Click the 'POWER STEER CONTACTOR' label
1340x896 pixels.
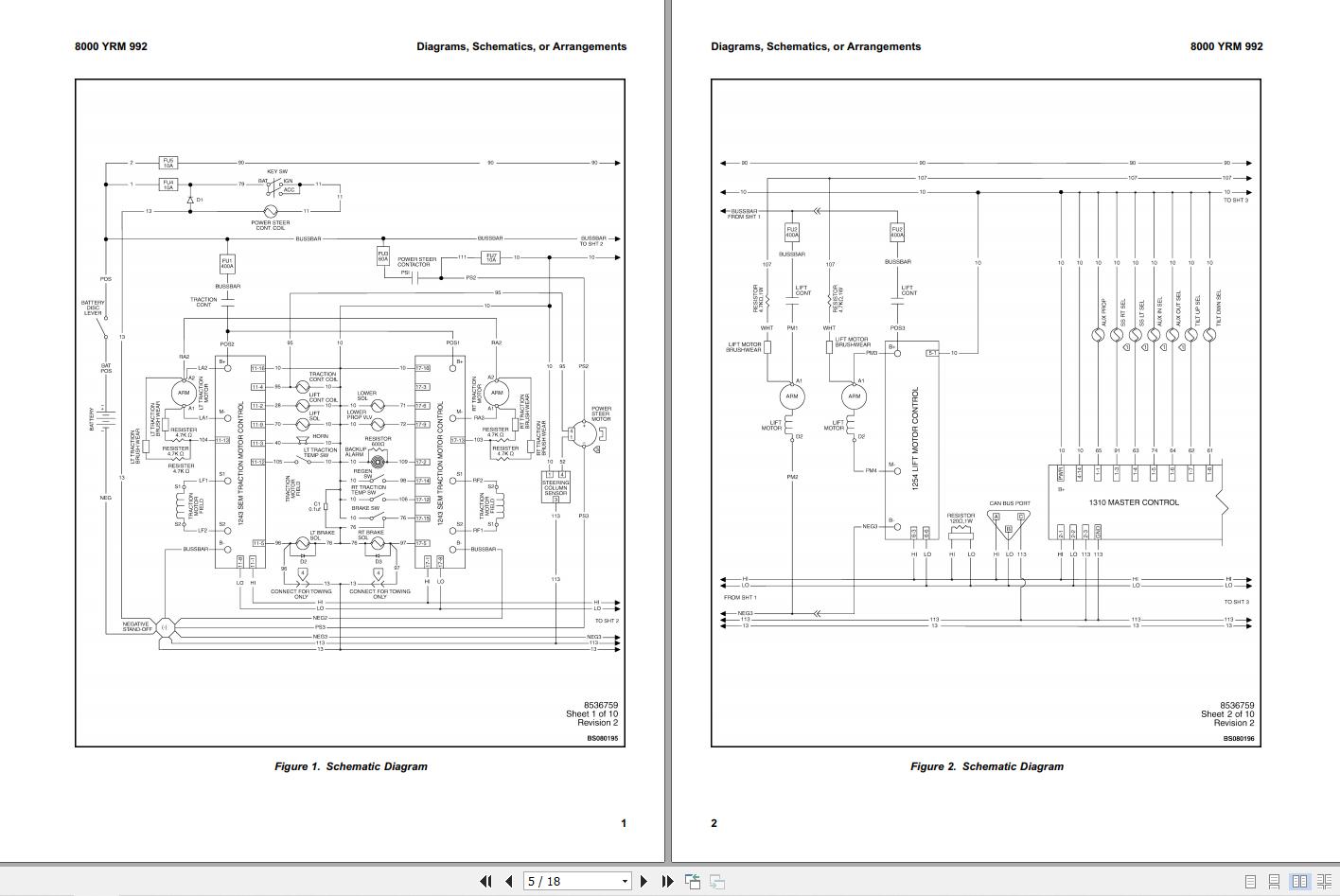(x=417, y=262)
